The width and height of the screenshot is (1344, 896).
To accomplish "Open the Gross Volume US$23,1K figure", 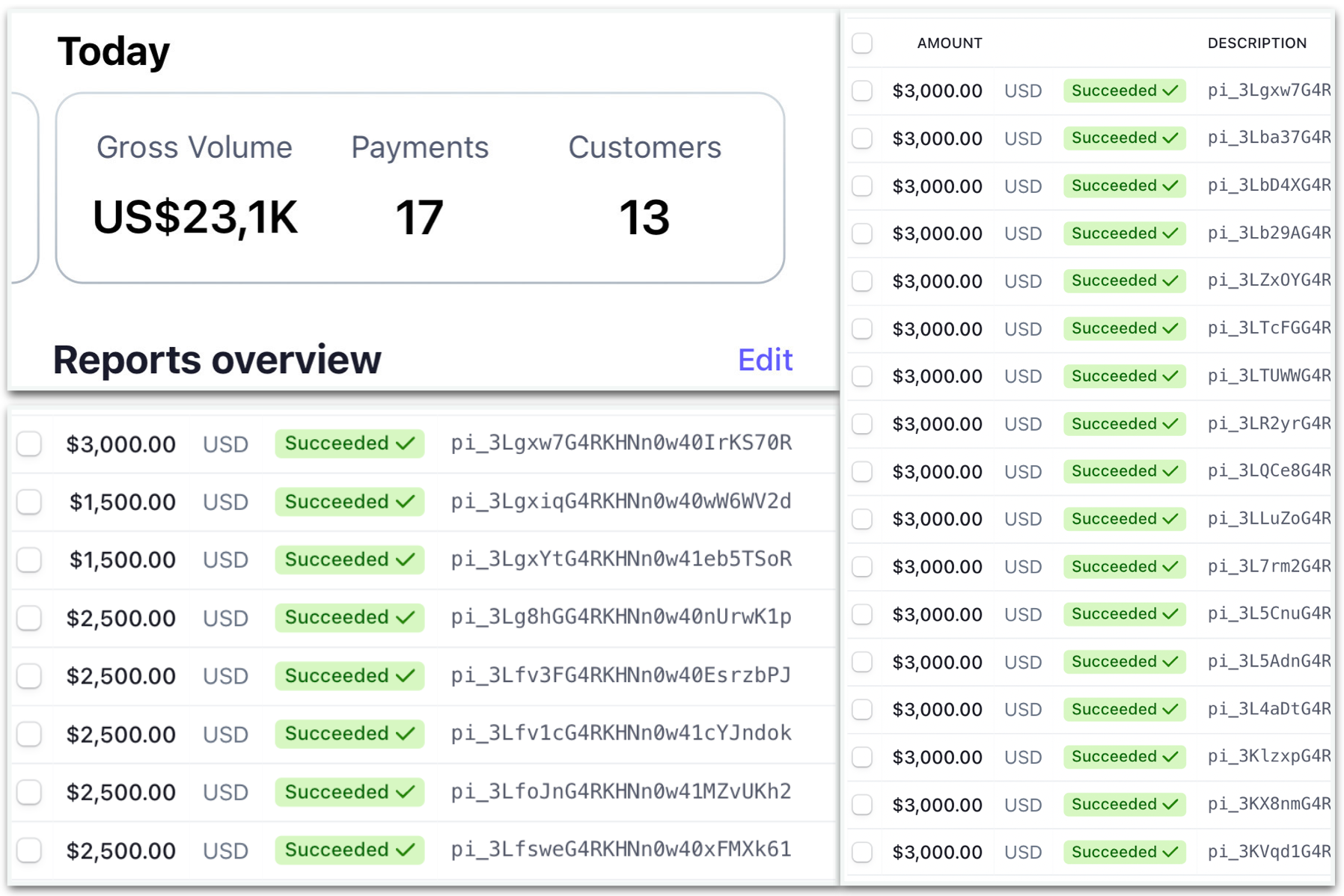I will (195, 218).
